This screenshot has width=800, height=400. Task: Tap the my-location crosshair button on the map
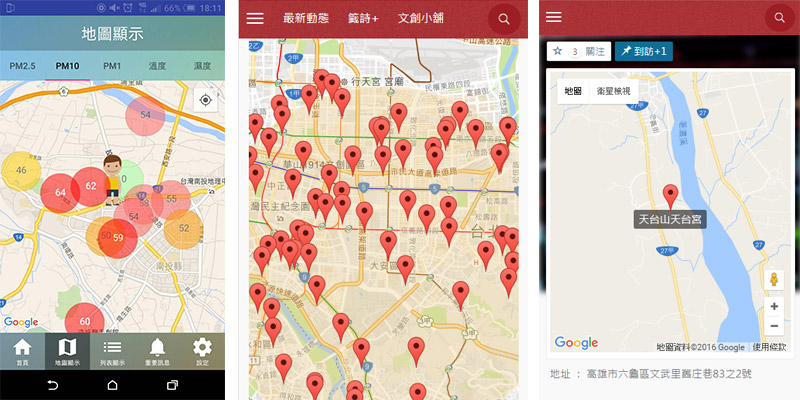click(205, 100)
